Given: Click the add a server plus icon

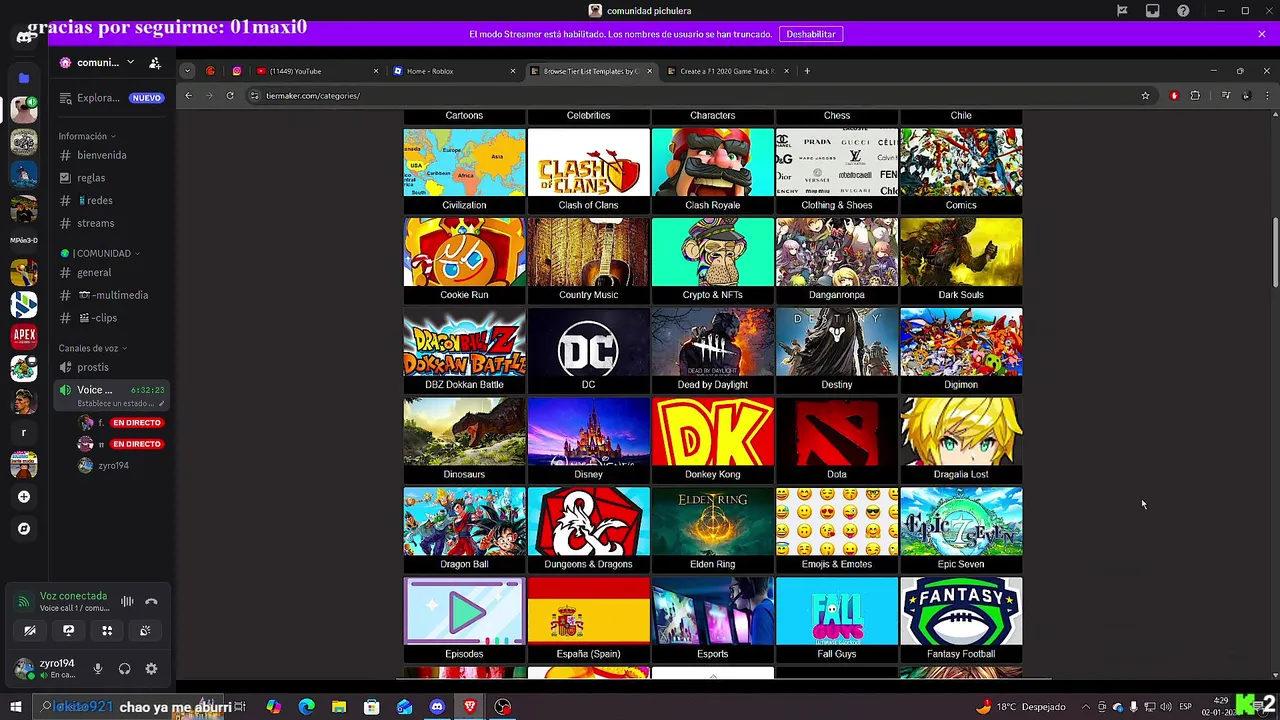Looking at the screenshot, I should click(x=24, y=497).
